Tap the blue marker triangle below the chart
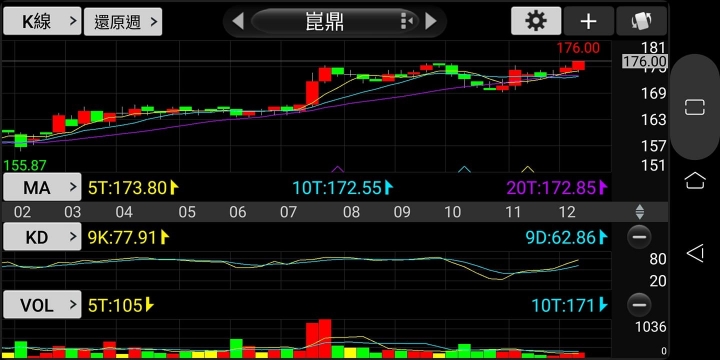720x360 pixels. [x=465, y=169]
